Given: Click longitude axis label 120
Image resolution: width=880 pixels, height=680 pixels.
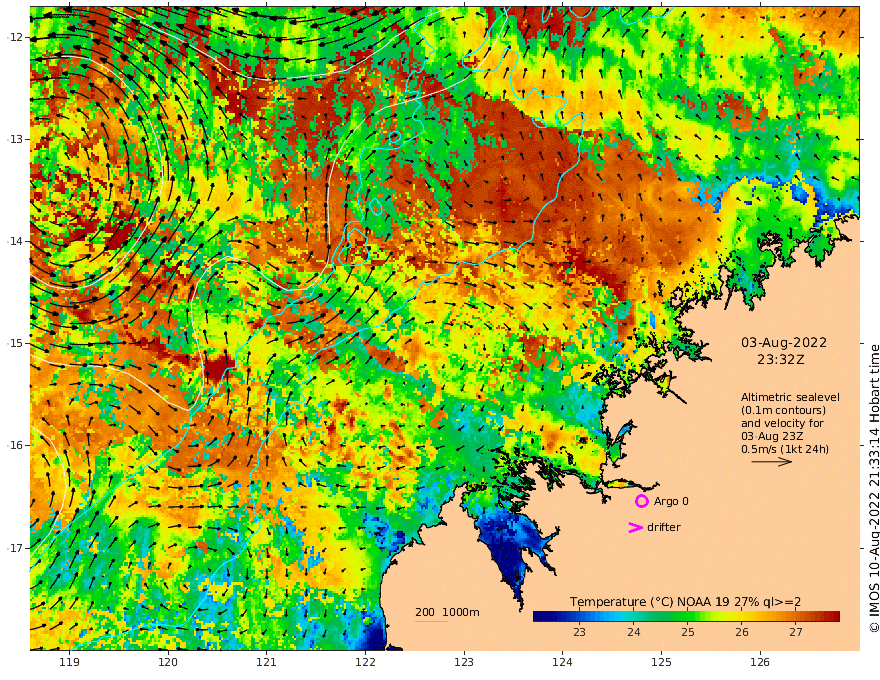Looking at the screenshot, I should (x=168, y=663).
